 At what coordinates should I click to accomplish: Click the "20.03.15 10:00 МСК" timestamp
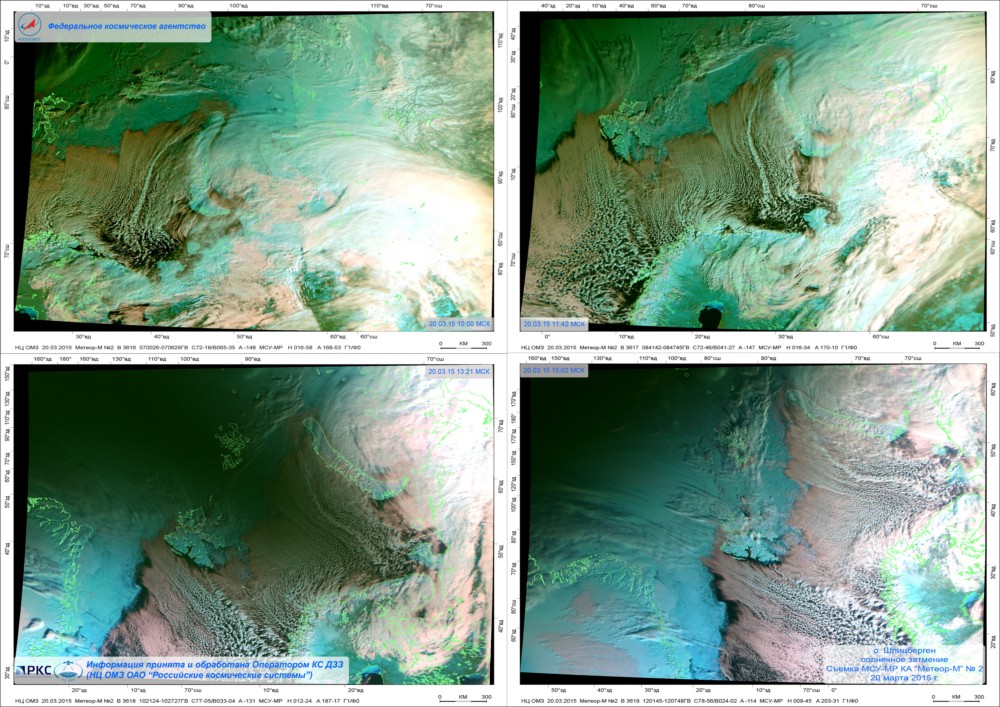point(459,324)
